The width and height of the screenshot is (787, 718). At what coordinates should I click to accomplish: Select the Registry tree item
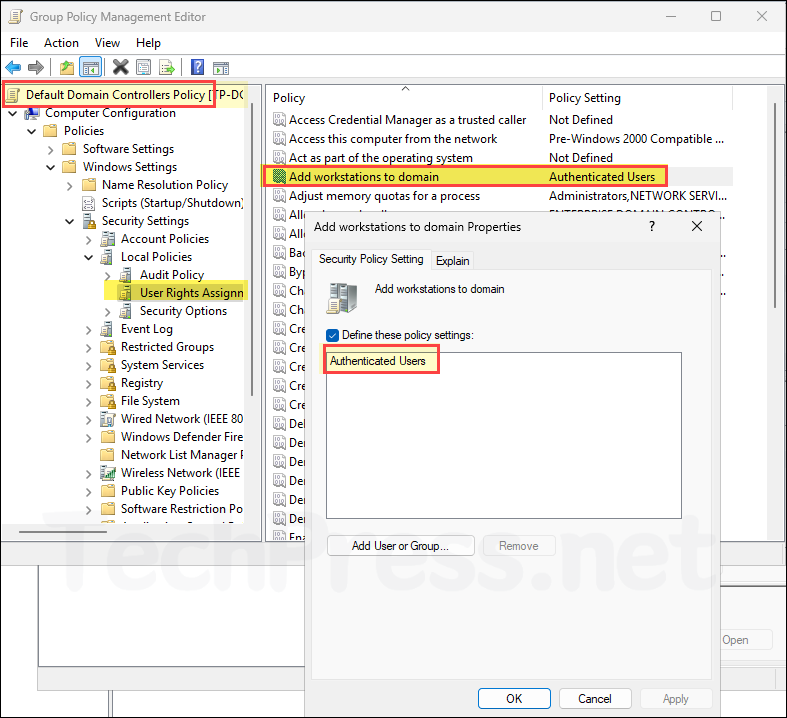click(x=142, y=383)
